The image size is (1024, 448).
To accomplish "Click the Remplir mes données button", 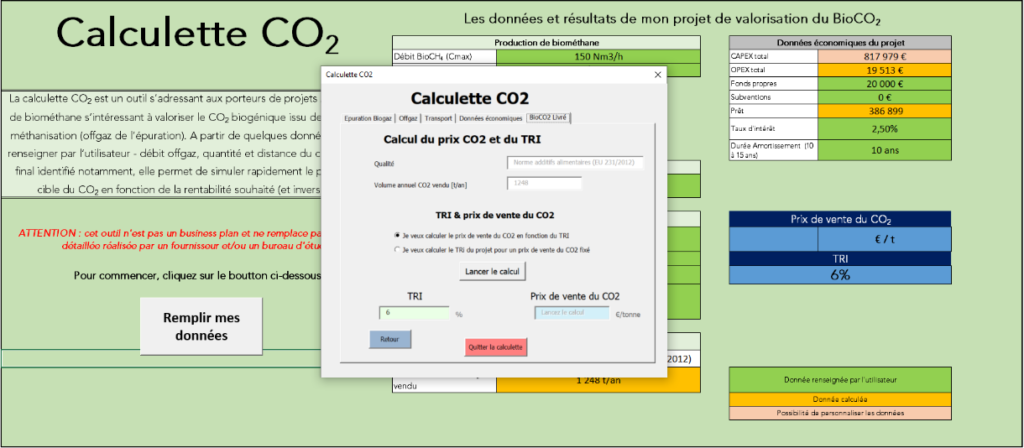I will (x=201, y=327).
